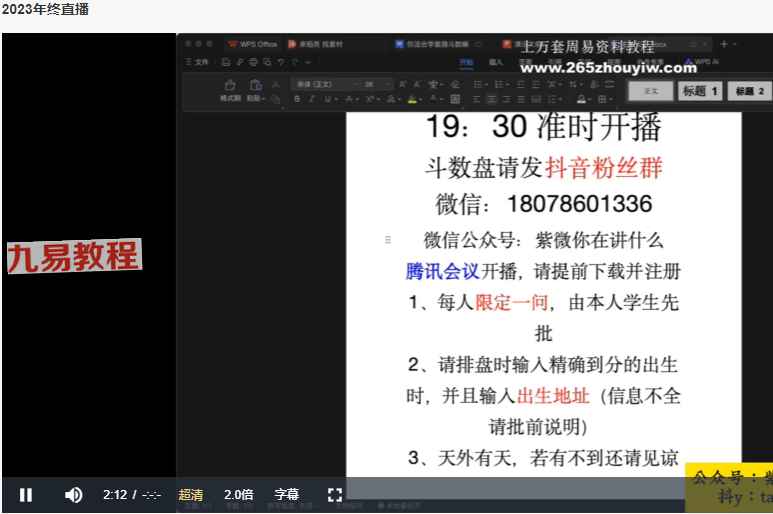Viewport: 773px width, 514px height.
Task: Insert a numbered list from ribbon
Action: tap(498, 84)
